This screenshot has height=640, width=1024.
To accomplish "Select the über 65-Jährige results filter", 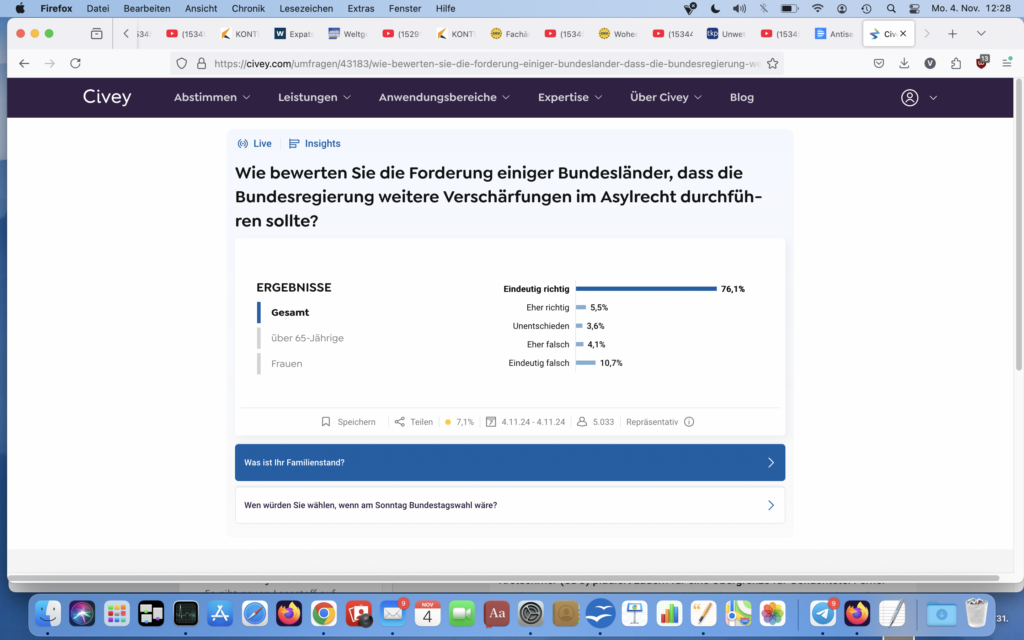I will coord(307,338).
